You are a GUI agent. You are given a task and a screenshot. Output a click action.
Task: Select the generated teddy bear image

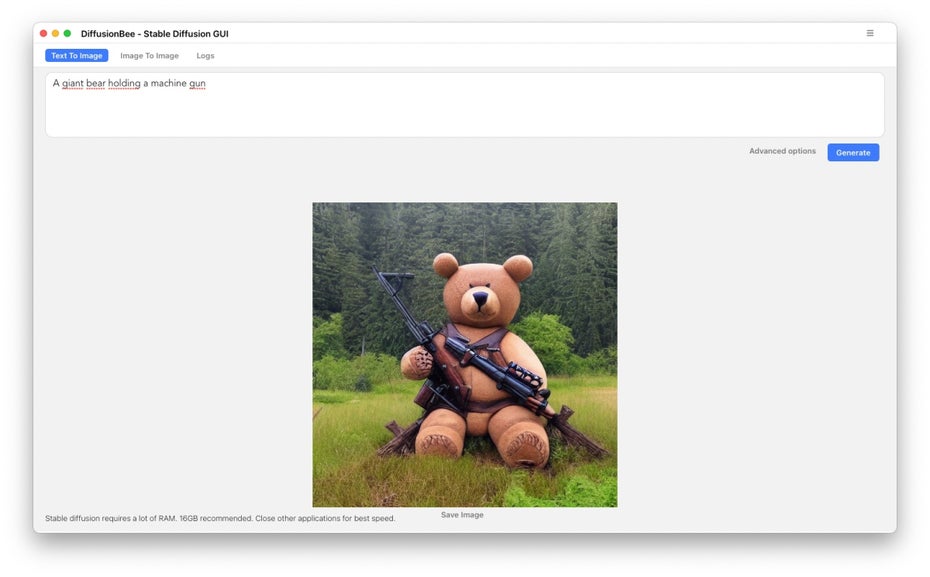[464, 355]
